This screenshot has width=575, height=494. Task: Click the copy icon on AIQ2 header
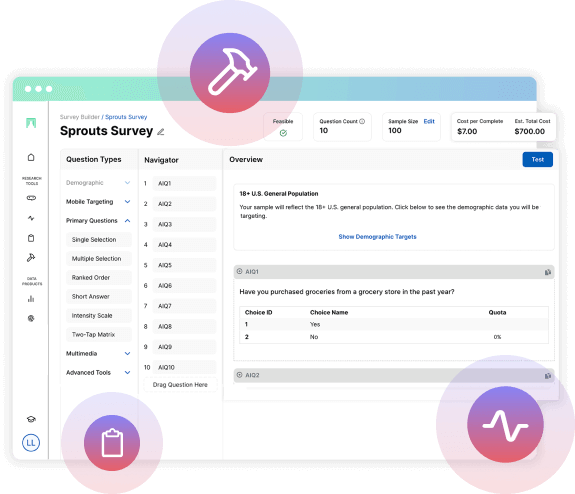tap(547, 376)
